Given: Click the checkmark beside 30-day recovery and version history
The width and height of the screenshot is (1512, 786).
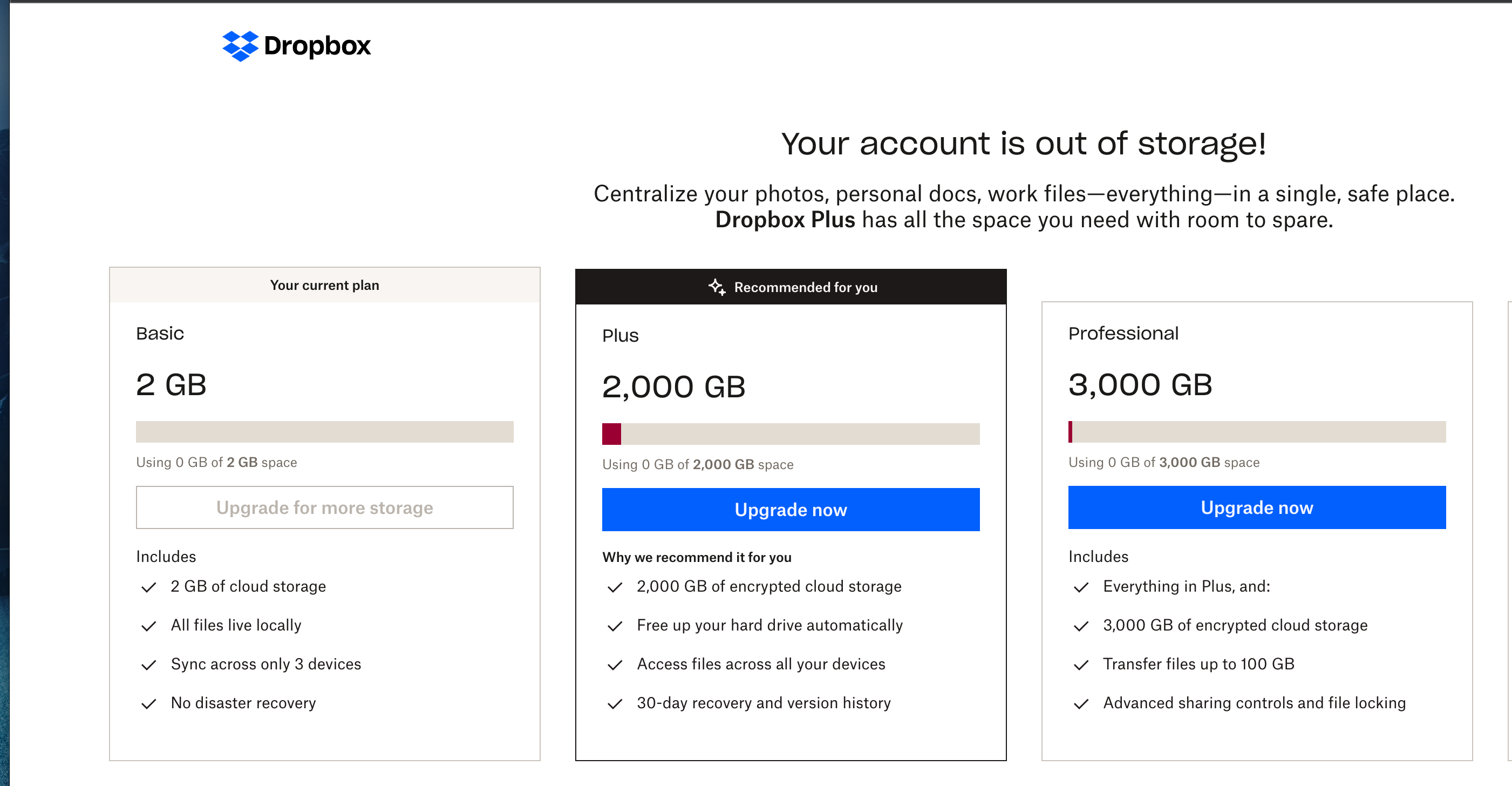Looking at the screenshot, I should point(615,703).
